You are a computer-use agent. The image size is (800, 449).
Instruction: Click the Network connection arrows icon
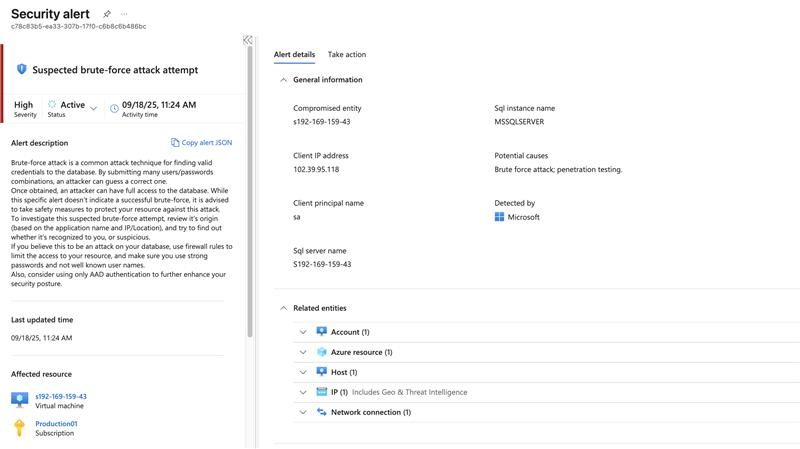coord(321,412)
